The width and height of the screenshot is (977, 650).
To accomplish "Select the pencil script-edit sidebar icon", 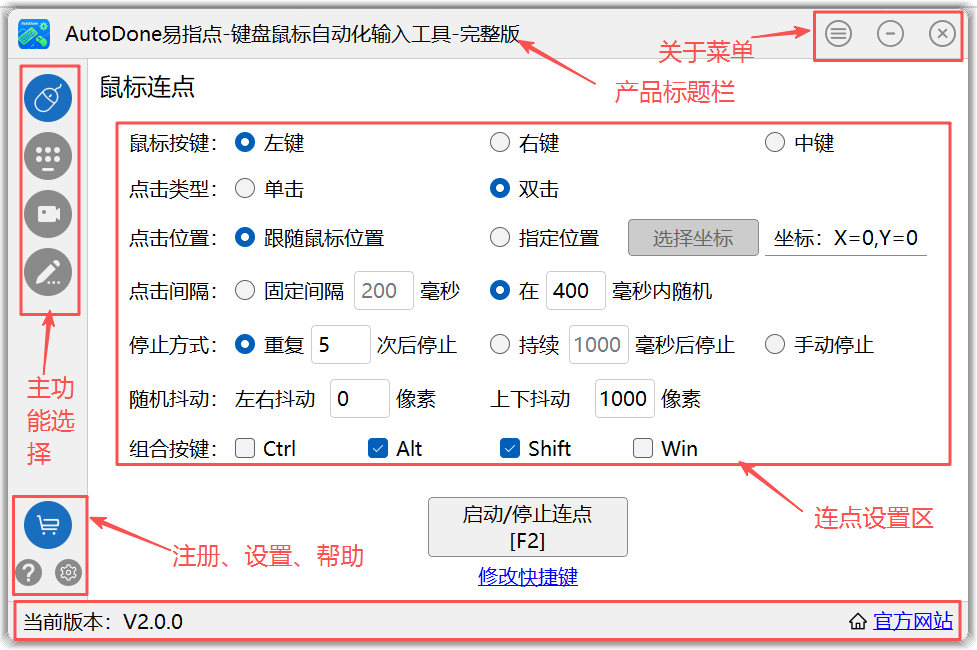I will click(x=48, y=272).
